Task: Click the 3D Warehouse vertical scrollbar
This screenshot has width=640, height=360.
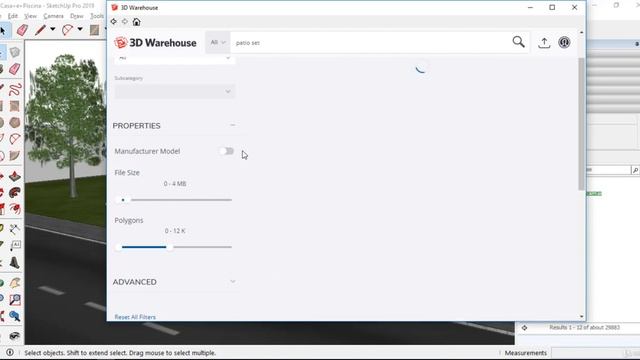Action: (x=582, y=124)
